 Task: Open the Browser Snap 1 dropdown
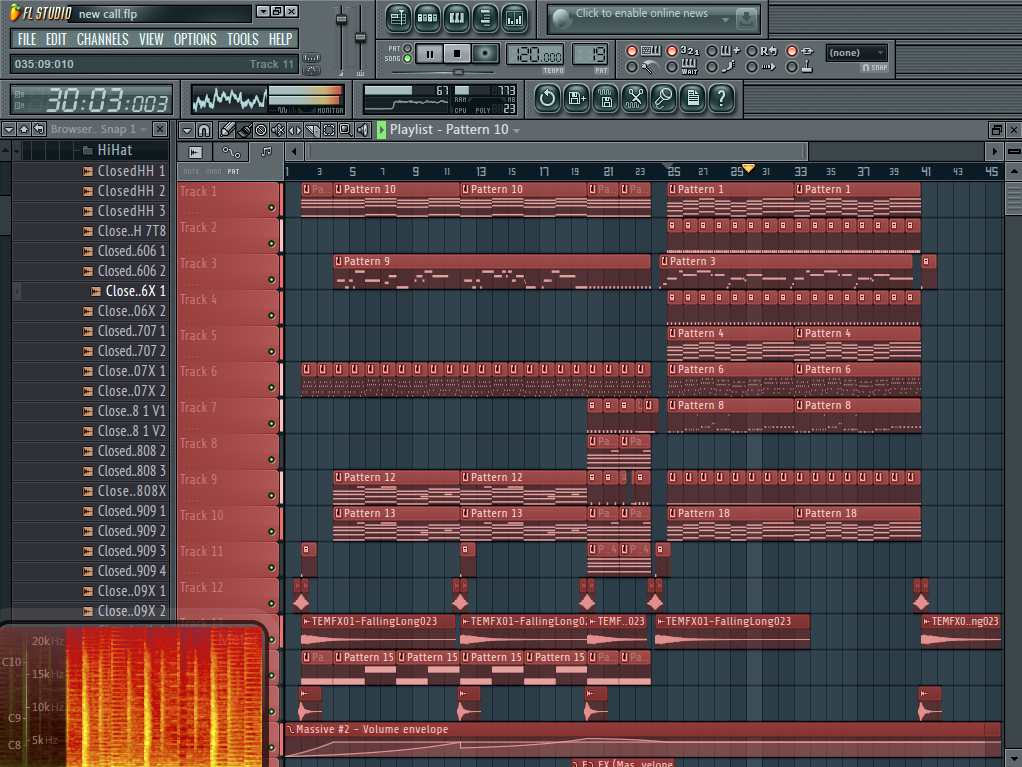coord(143,129)
